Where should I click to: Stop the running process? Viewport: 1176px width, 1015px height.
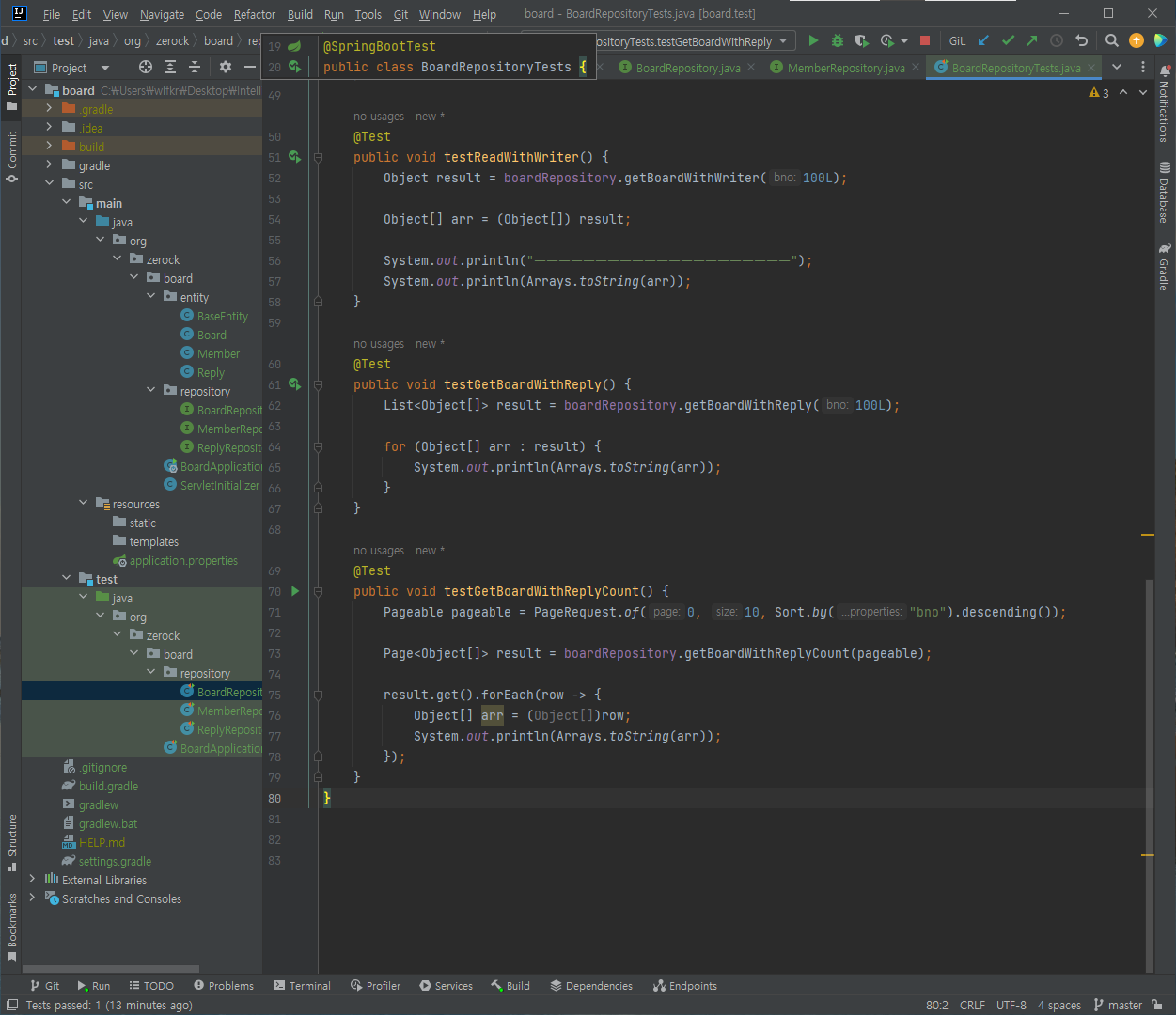click(925, 40)
